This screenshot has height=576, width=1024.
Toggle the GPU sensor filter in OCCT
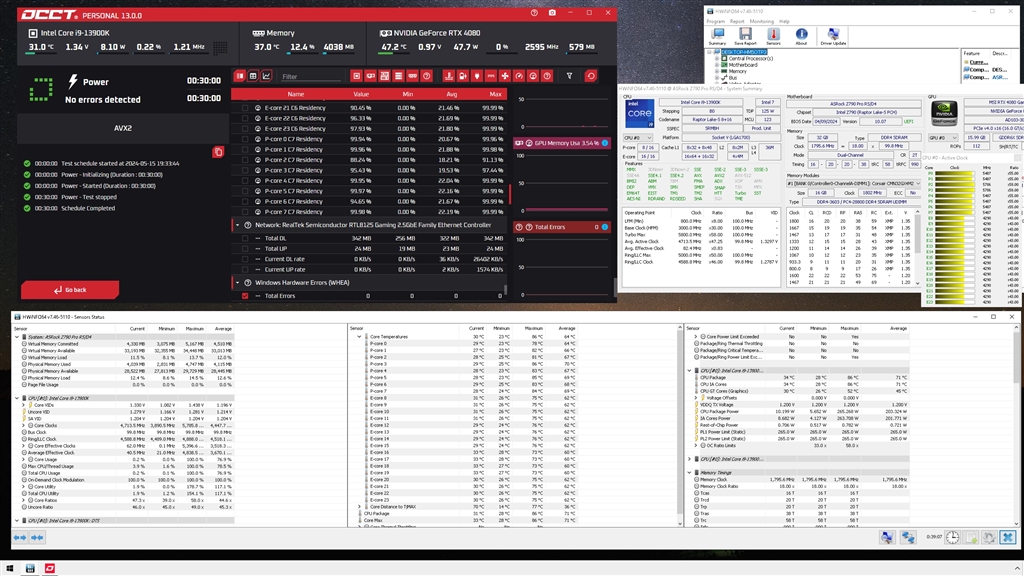(x=370, y=76)
